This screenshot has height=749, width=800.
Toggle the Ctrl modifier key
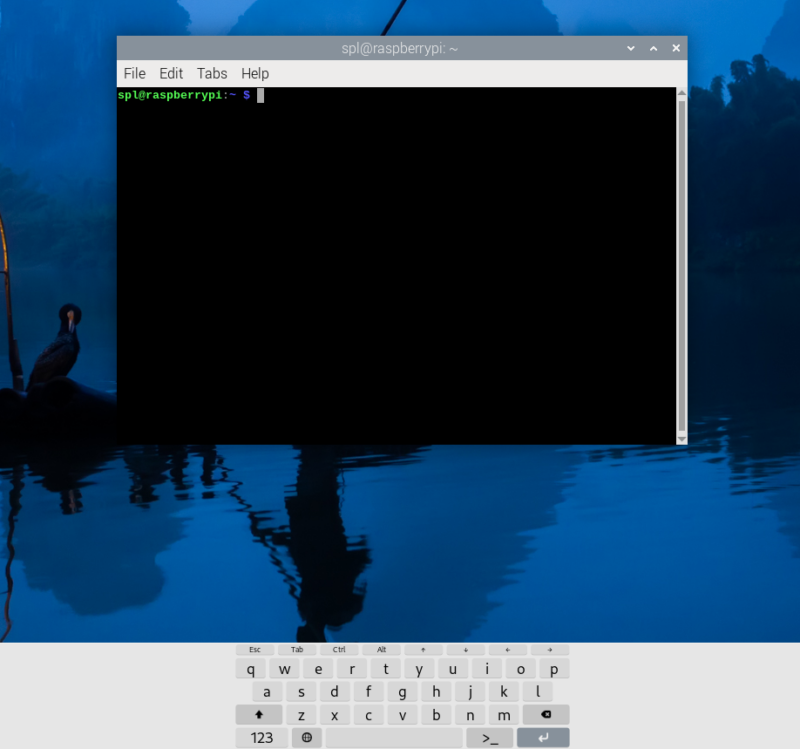click(338, 649)
